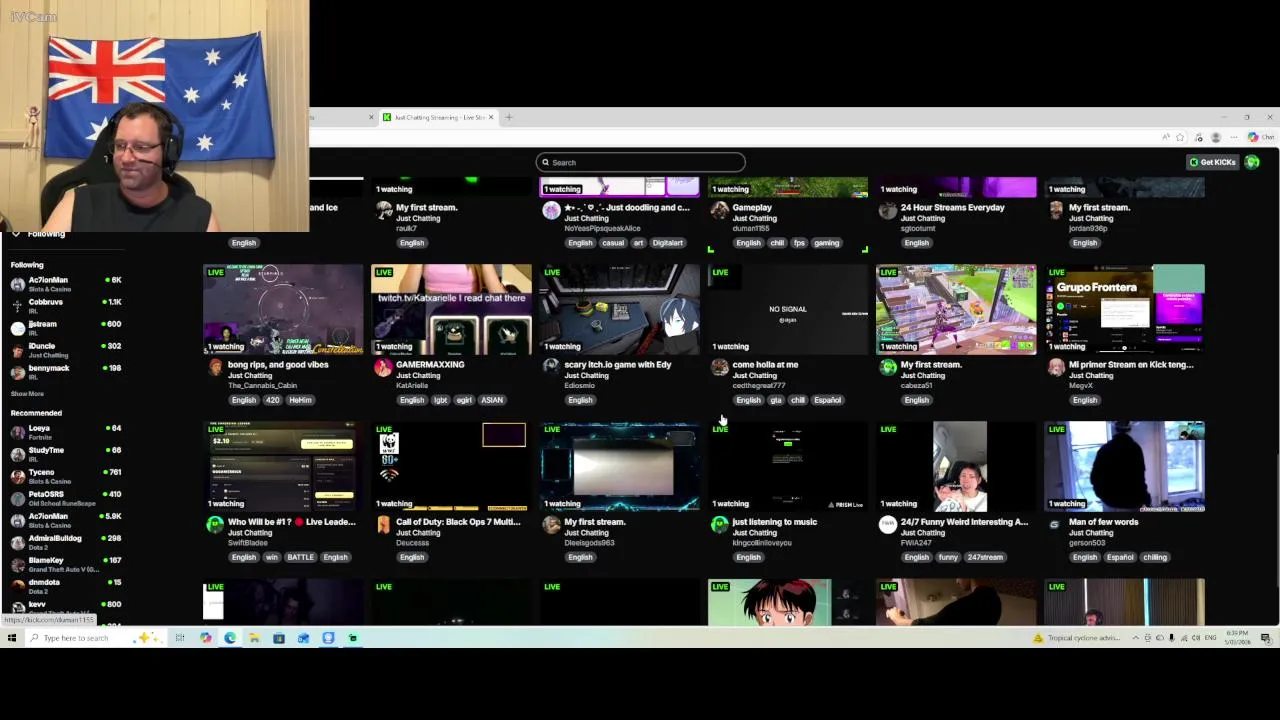Click Ediosmio streamer avatar
The height and width of the screenshot is (720, 1280).
(551, 368)
